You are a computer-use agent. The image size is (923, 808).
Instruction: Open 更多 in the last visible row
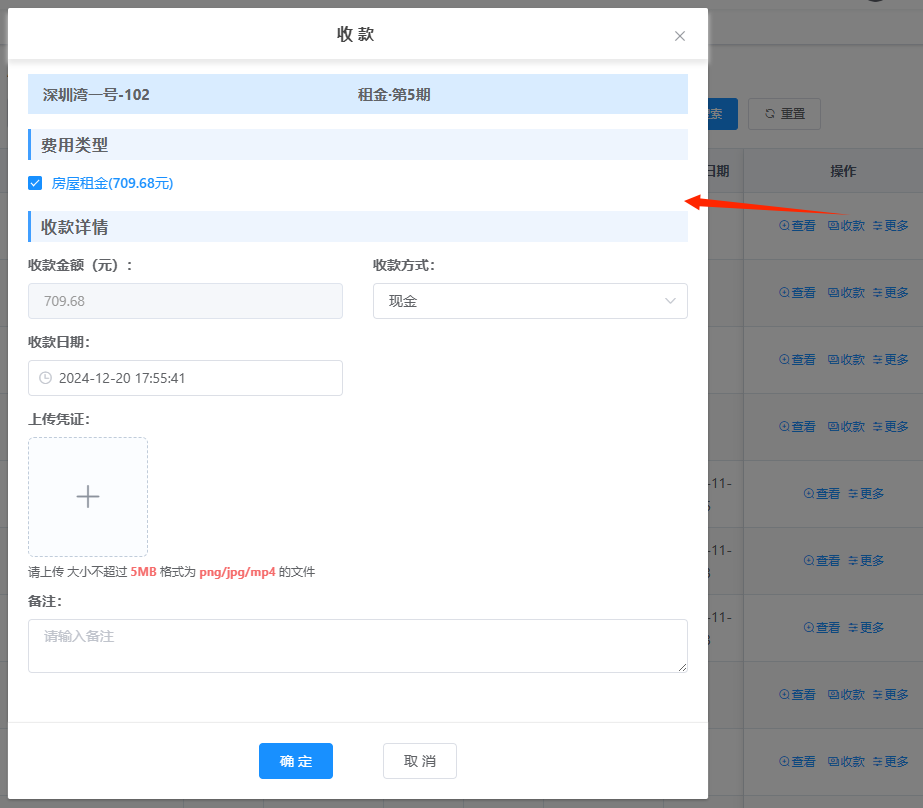coord(891,761)
